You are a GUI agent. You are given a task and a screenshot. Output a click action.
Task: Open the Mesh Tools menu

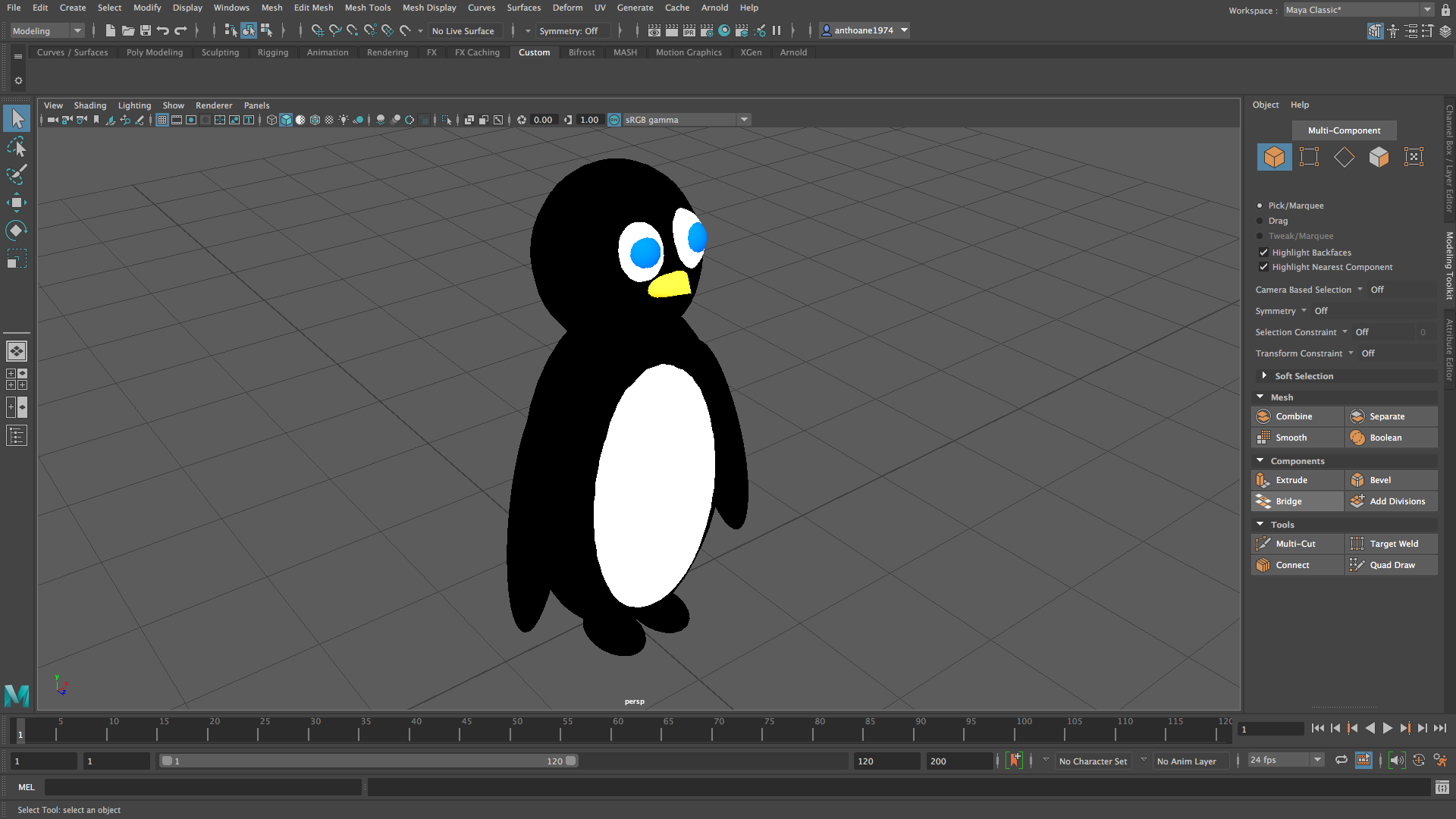pyautogui.click(x=368, y=8)
